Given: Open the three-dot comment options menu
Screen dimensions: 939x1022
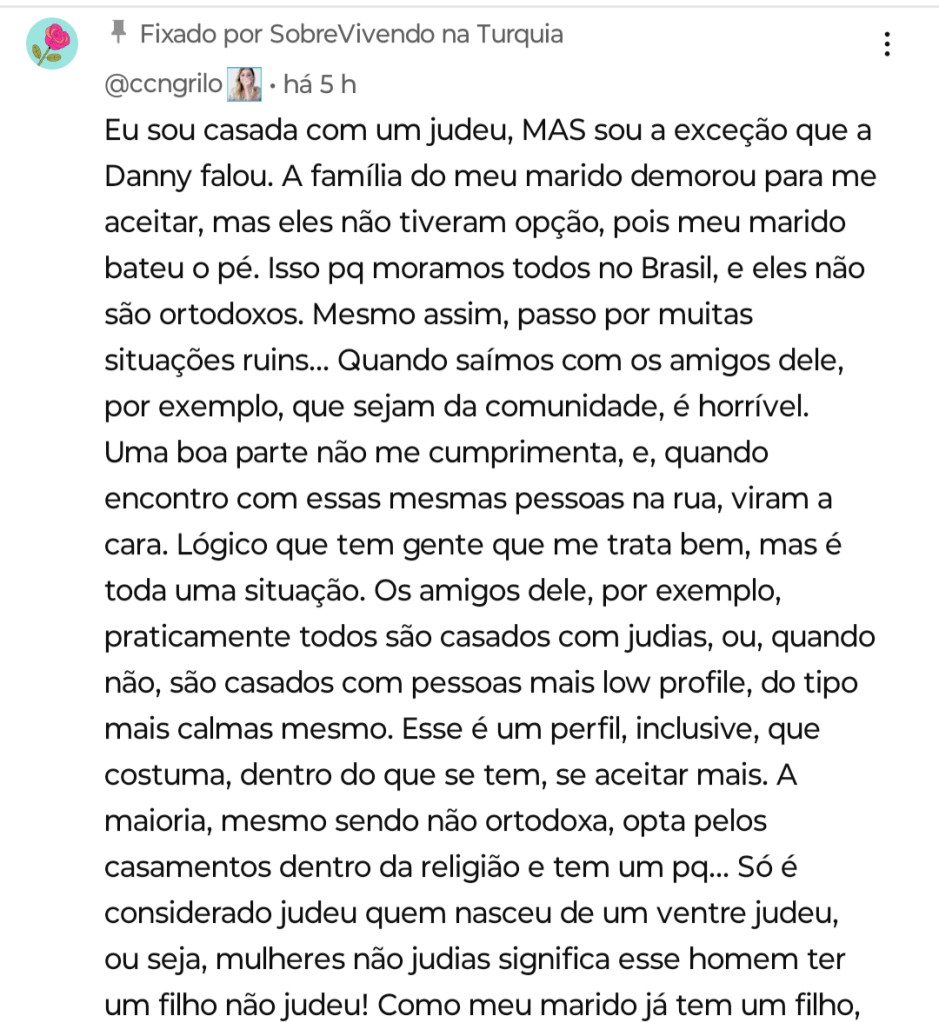Looking at the screenshot, I should pyautogui.click(x=886, y=45).
